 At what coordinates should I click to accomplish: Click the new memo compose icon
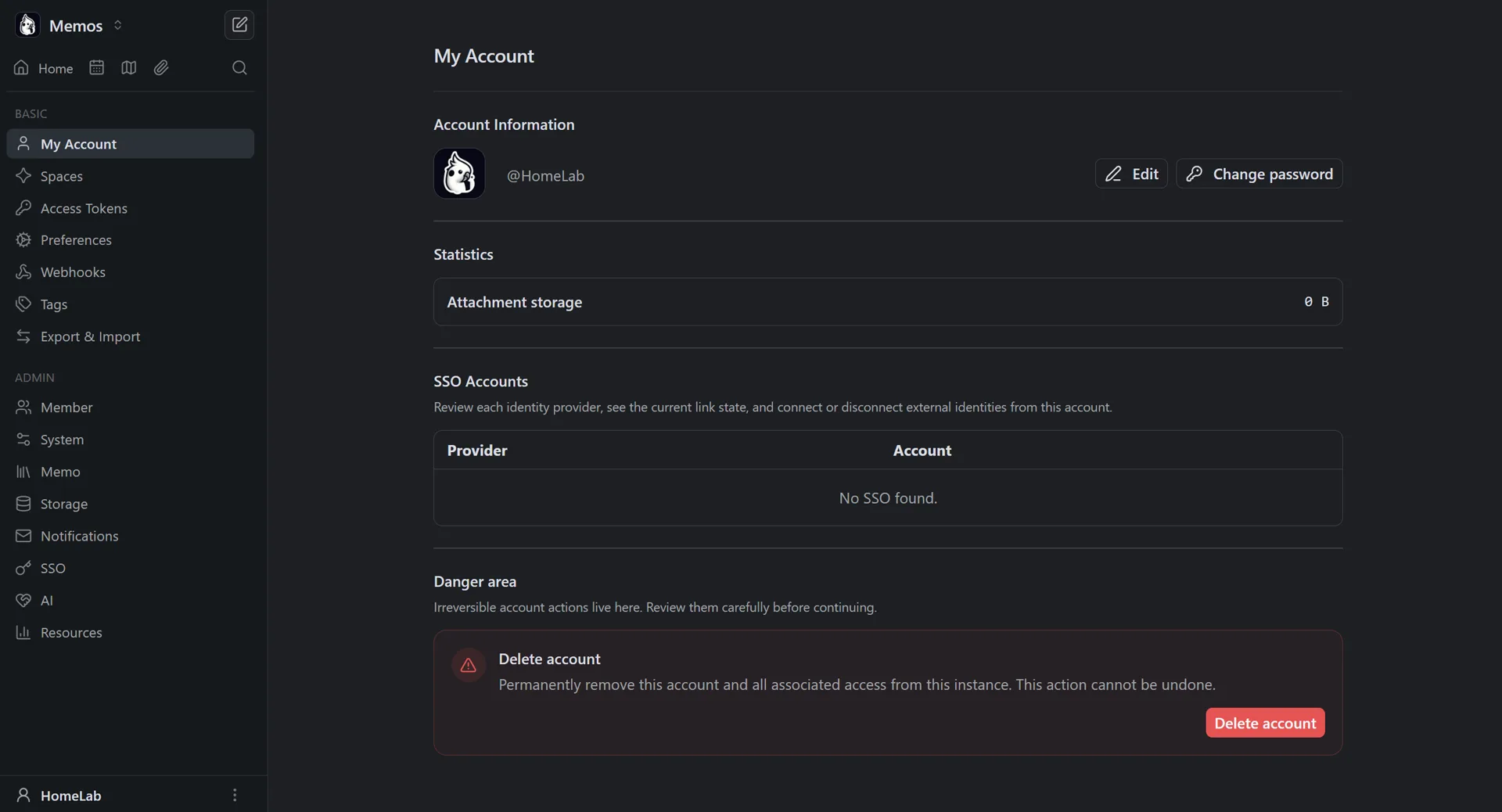239,25
